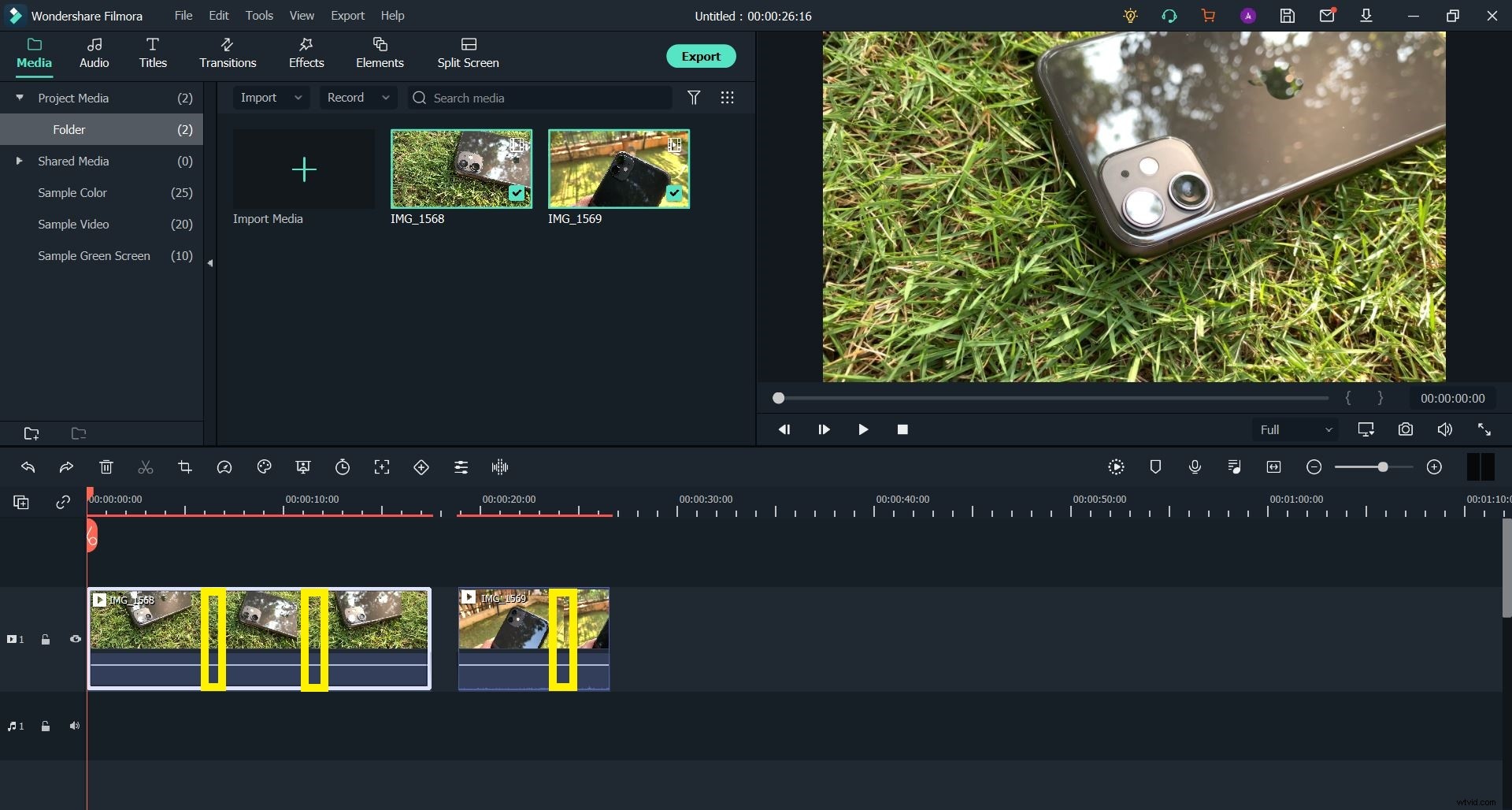The height and width of the screenshot is (810, 1512).
Task: Select the IMG_1569 media thumbnail
Action: [x=618, y=169]
